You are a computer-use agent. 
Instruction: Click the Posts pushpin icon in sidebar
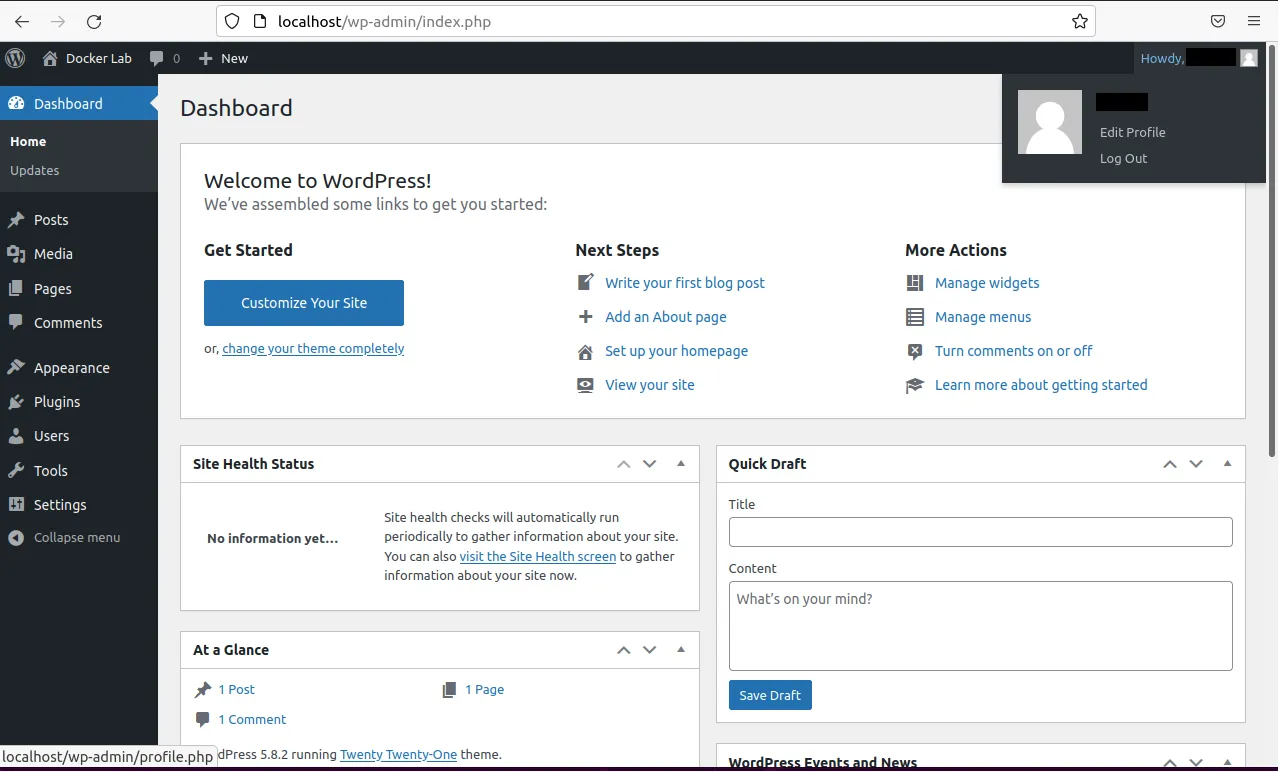pyautogui.click(x=16, y=220)
